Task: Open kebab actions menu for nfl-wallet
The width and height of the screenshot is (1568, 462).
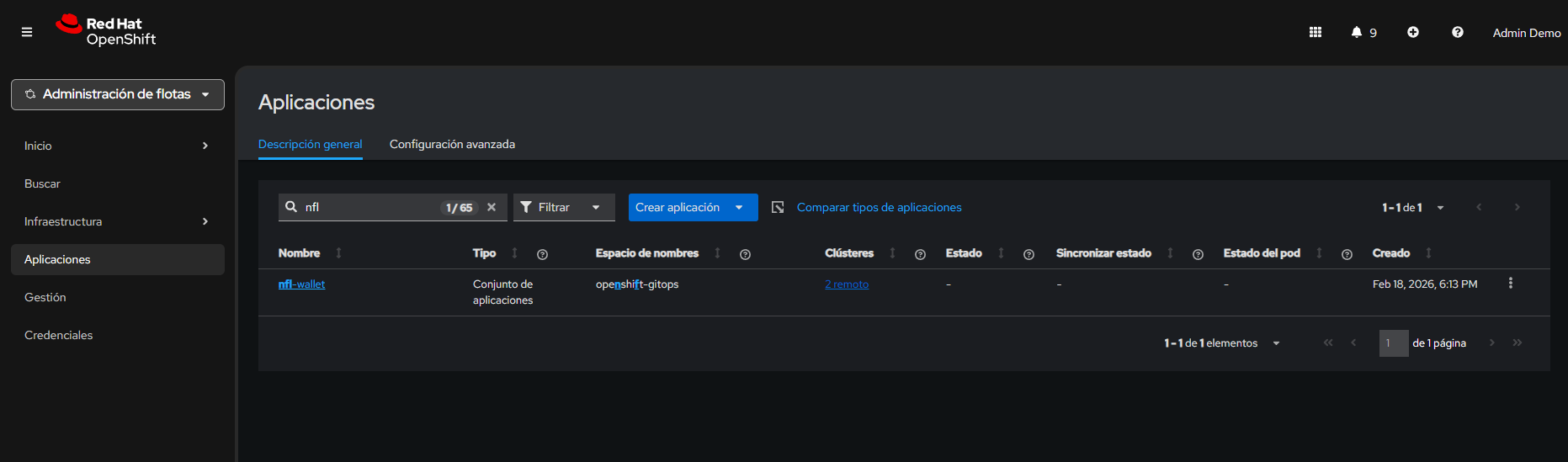Action: click(x=1510, y=284)
